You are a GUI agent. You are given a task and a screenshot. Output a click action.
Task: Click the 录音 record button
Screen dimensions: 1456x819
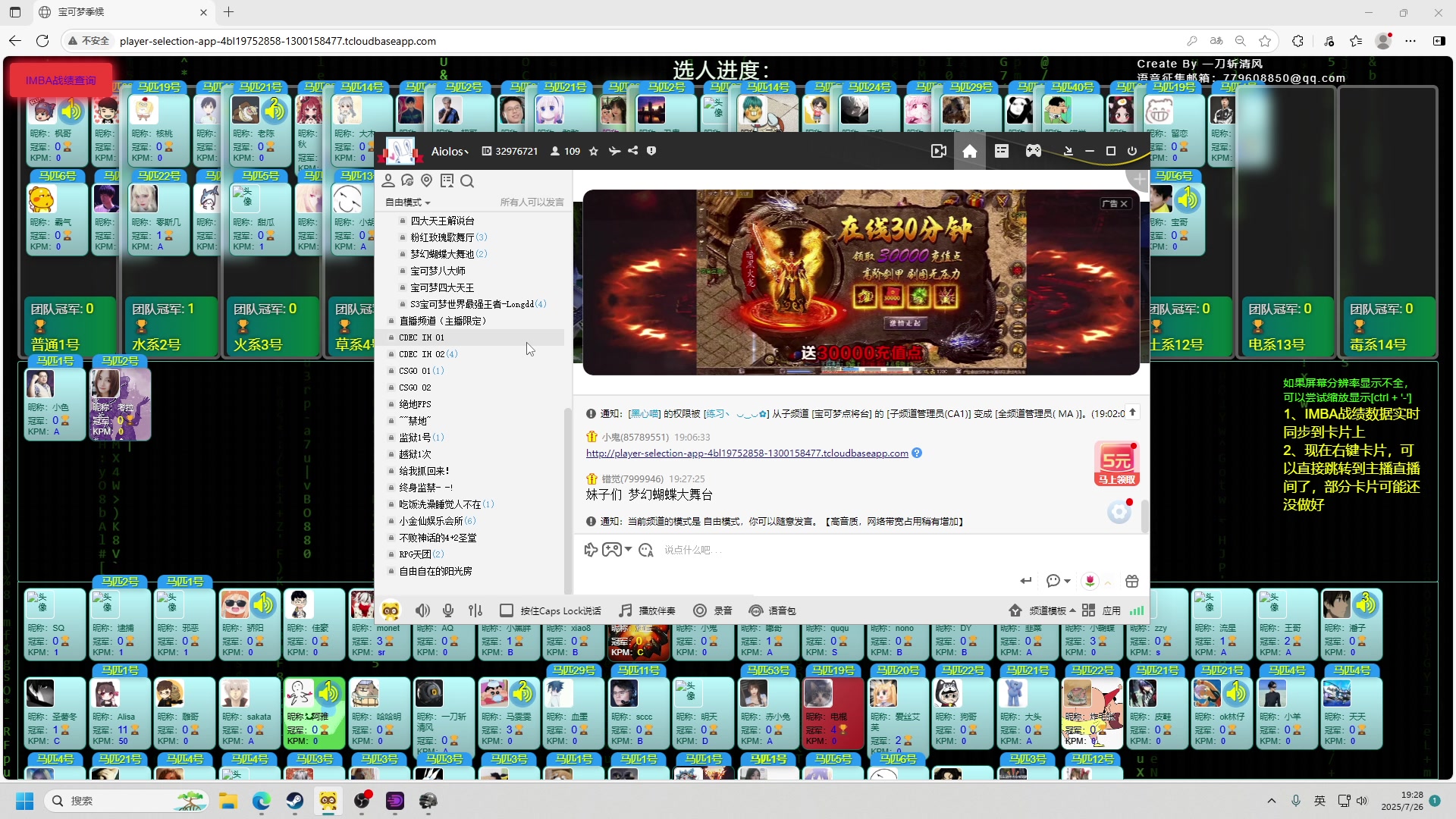[x=713, y=610]
